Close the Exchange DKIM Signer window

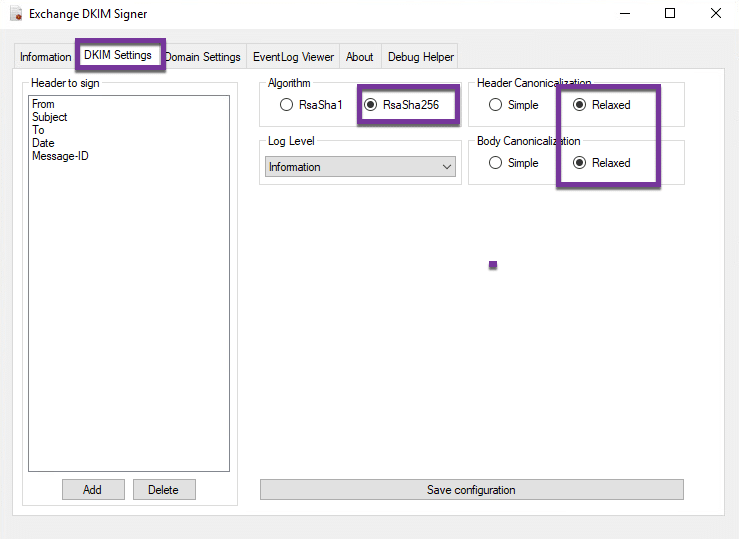715,14
